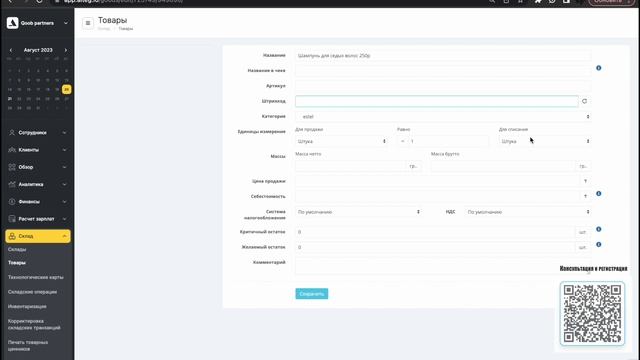This screenshot has width=640, height=360.
Task: Open Складские операции submenu link
Action: 32,292
